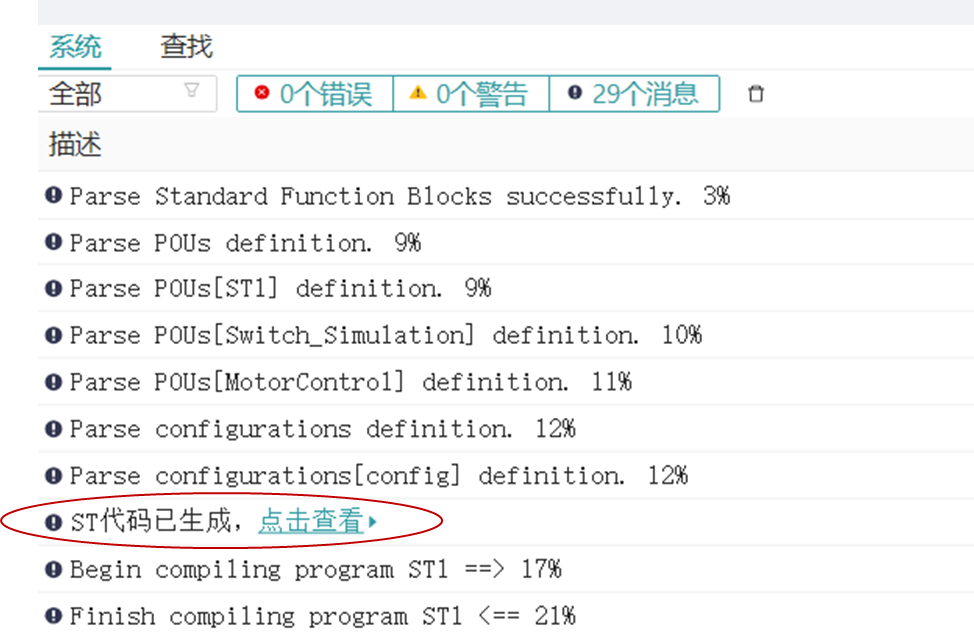Image resolution: width=974 pixels, height=637 pixels.
Task: Click info icon beside ST代码已生成 message
Action: tap(54, 522)
